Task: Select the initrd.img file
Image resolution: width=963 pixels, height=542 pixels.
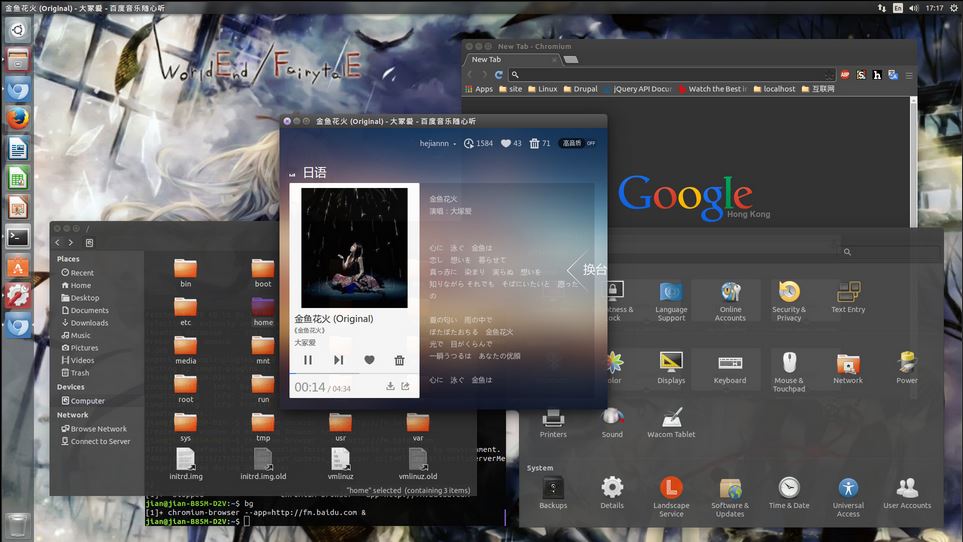Action: coord(185,464)
